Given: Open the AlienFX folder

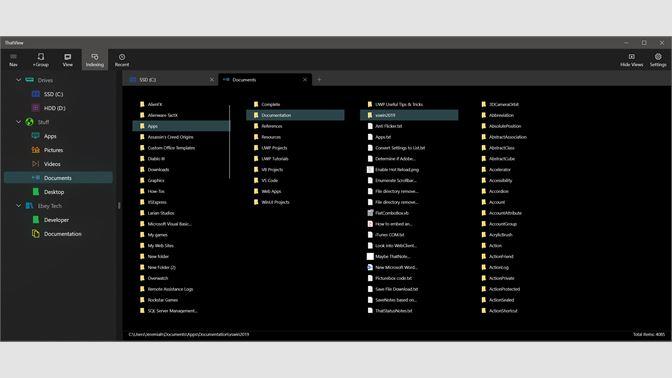Looking at the screenshot, I should point(181,104).
